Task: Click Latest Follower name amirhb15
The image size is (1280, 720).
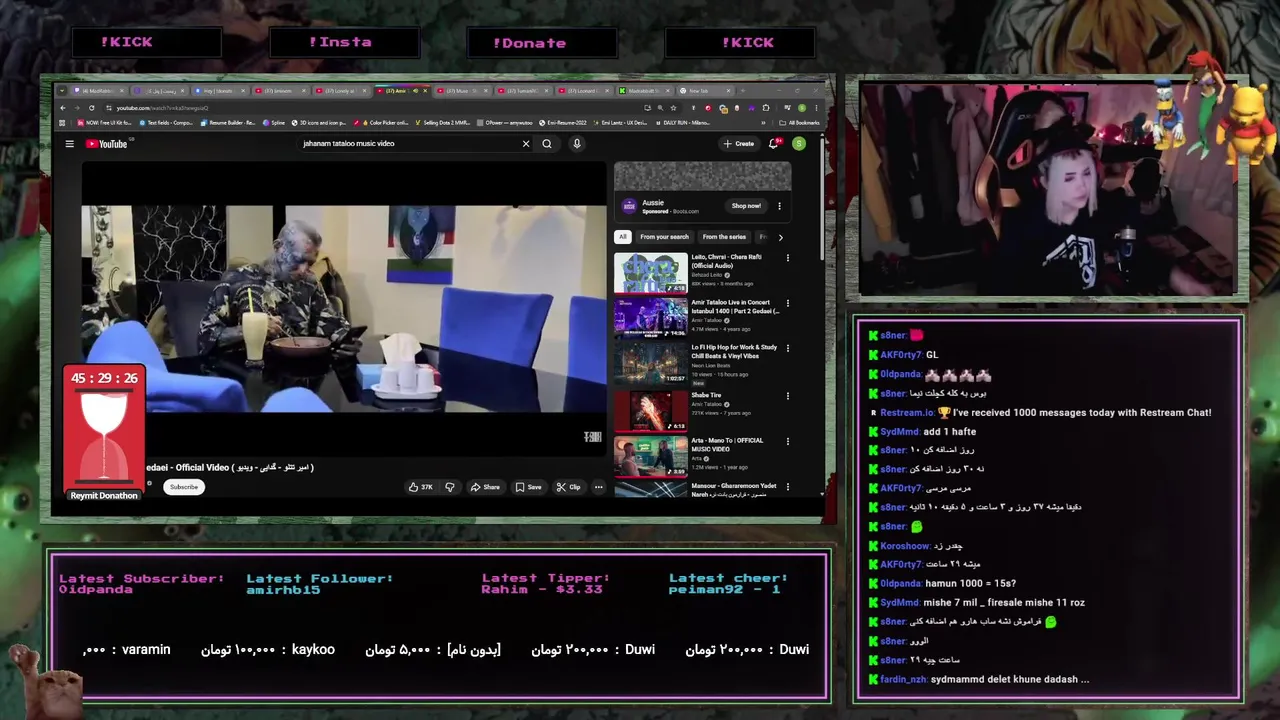Action: tap(283, 590)
